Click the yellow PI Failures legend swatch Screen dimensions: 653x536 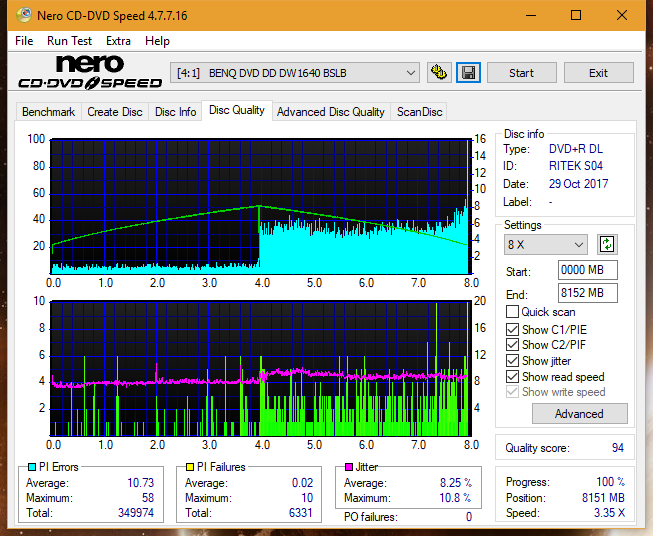[190, 467]
